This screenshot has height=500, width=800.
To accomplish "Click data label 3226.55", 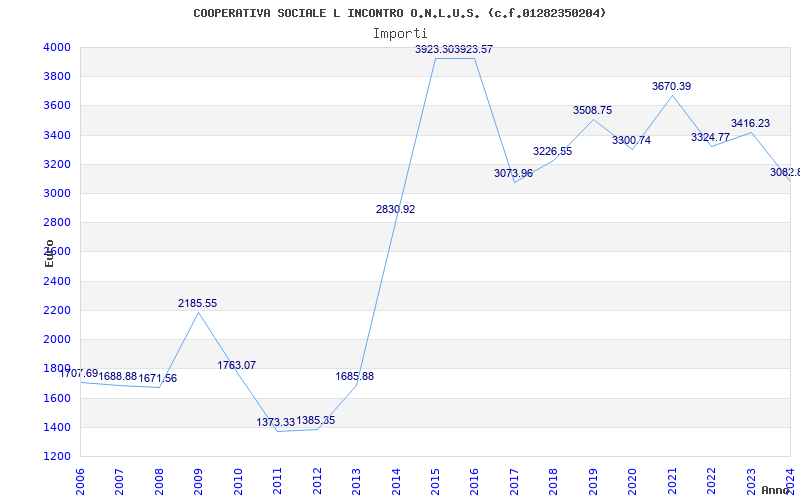I will pyautogui.click(x=553, y=152).
